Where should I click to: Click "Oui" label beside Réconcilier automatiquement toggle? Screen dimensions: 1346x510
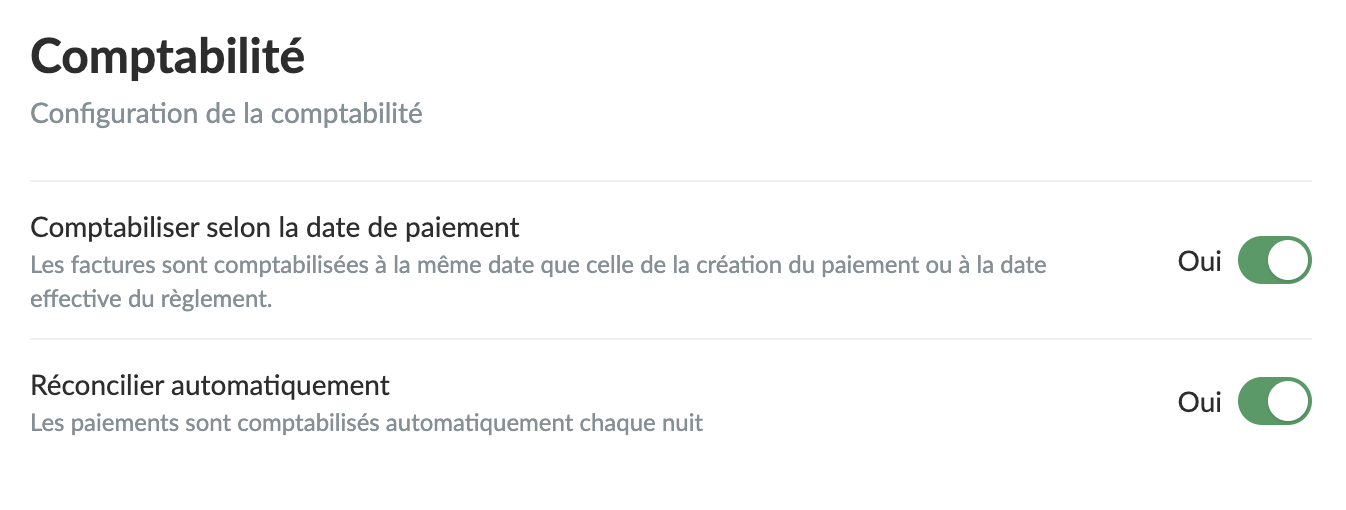coord(1199,402)
